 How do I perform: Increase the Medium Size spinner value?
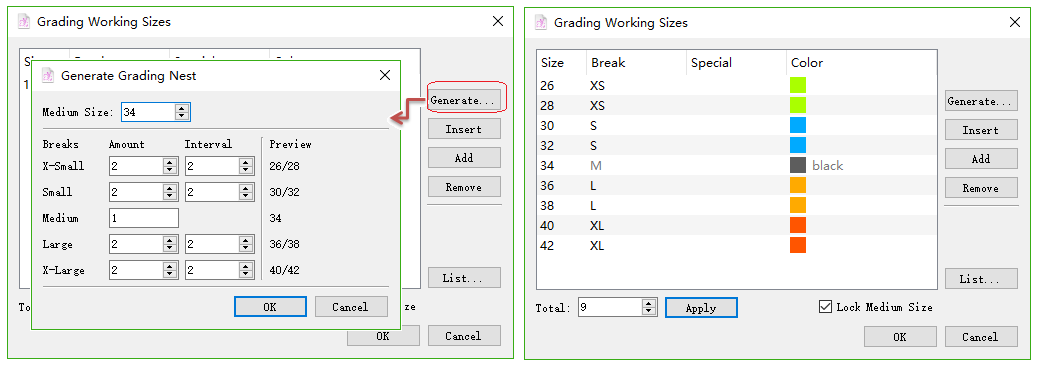(182, 109)
